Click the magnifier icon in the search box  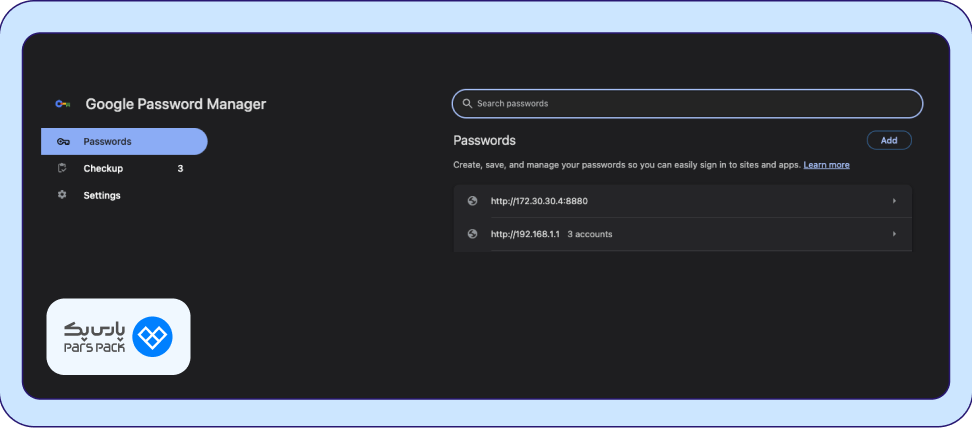click(x=467, y=104)
